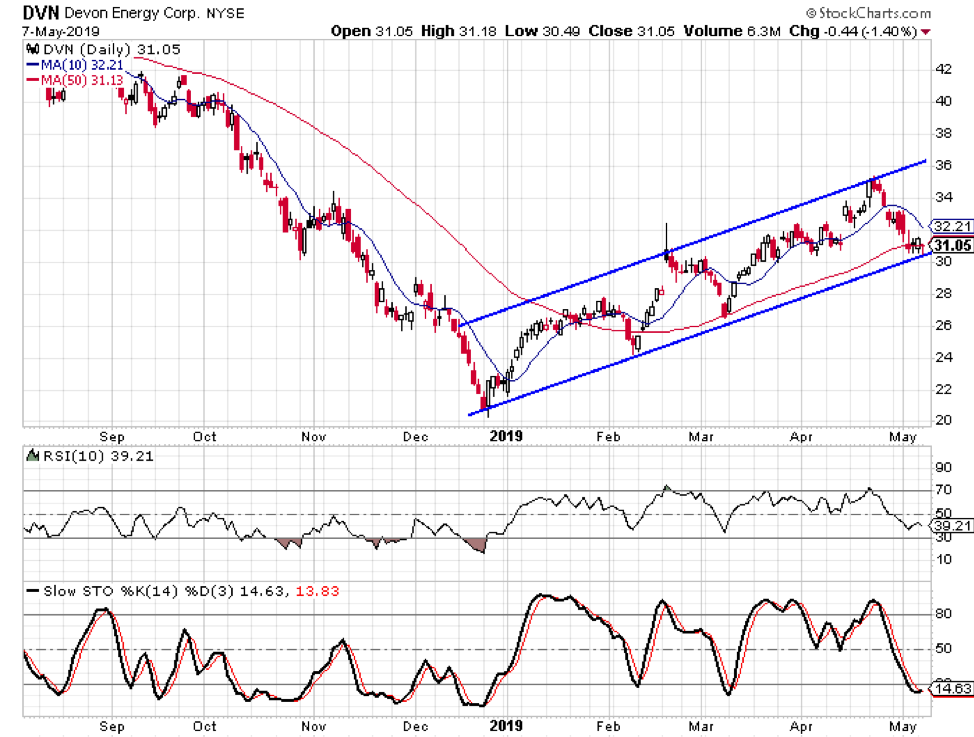Select the Open 31.05 value in header
Viewport: 974px width, 737px height.
pos(371,31)
